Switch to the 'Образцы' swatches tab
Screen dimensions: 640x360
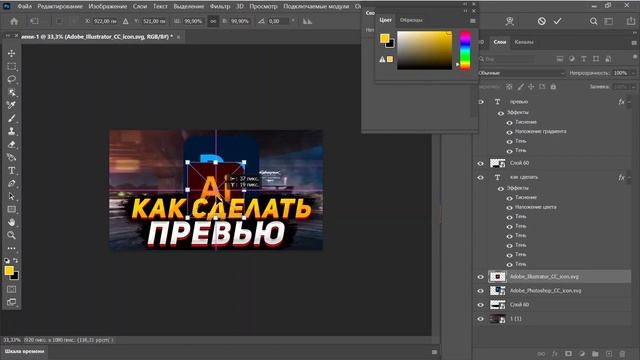411,20
